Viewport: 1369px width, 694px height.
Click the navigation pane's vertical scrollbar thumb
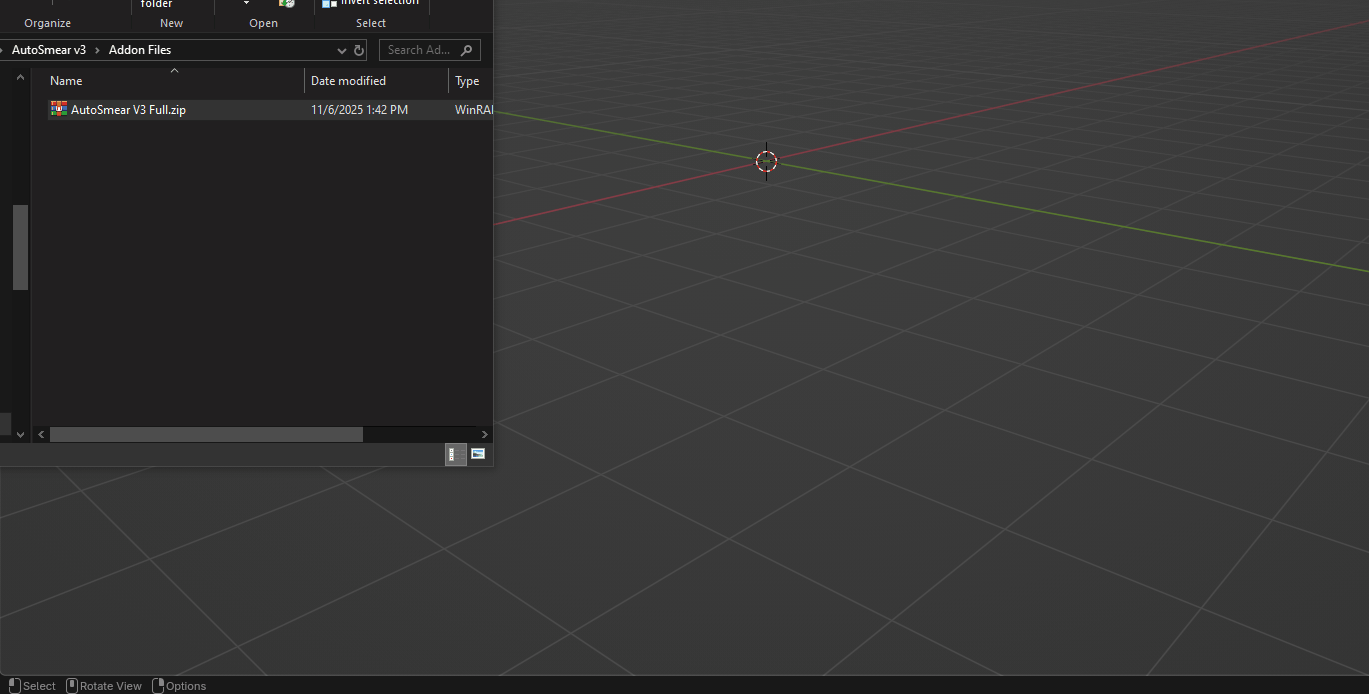[x=20, y=247]
